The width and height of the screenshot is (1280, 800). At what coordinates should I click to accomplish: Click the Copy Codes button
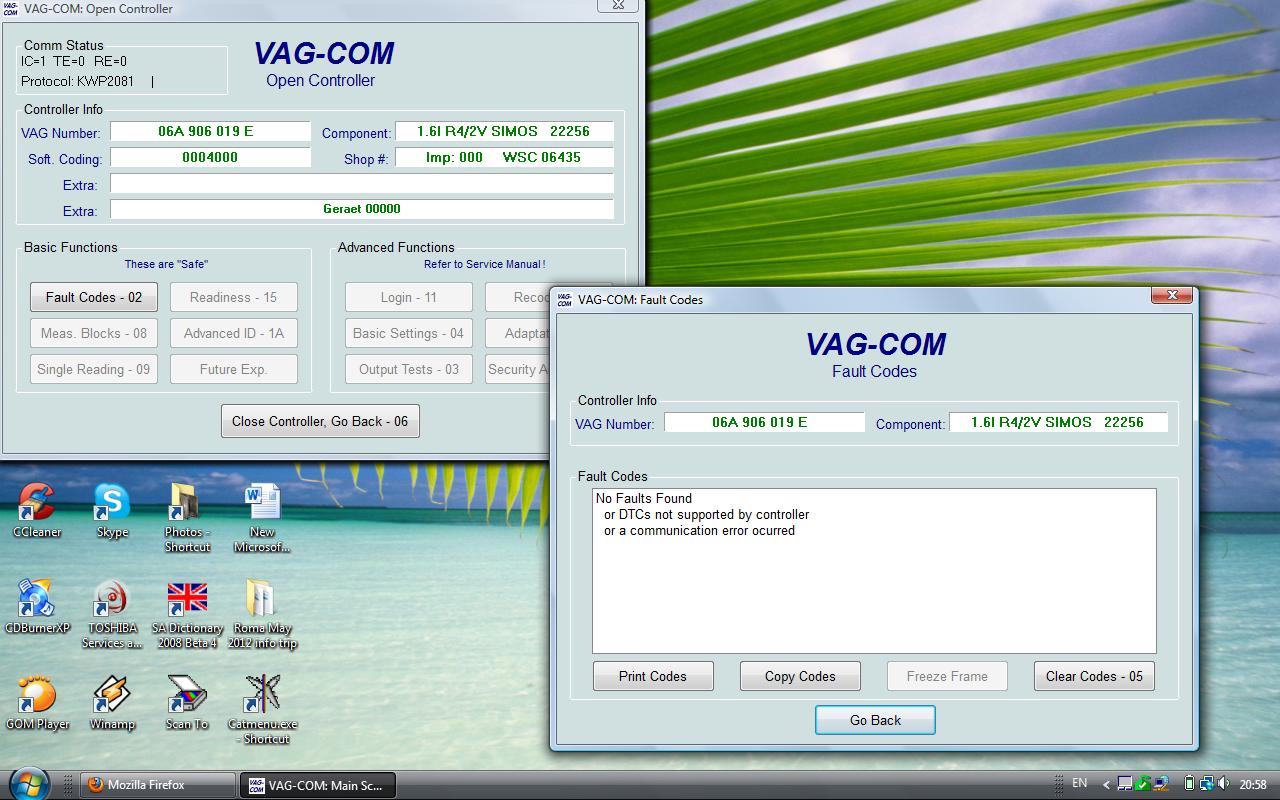click(800, 676)
